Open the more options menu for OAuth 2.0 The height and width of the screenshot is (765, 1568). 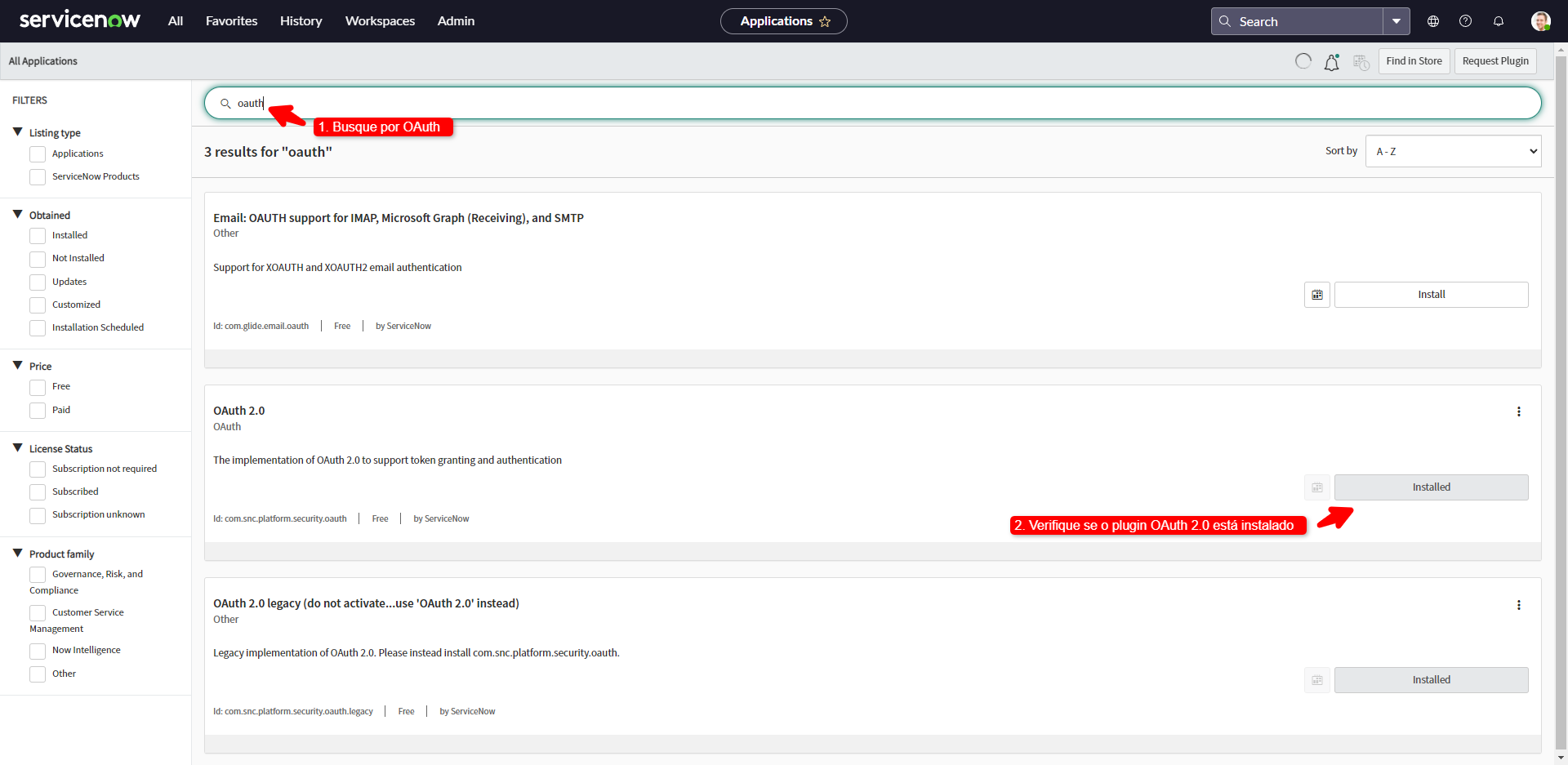[1519, 411]
